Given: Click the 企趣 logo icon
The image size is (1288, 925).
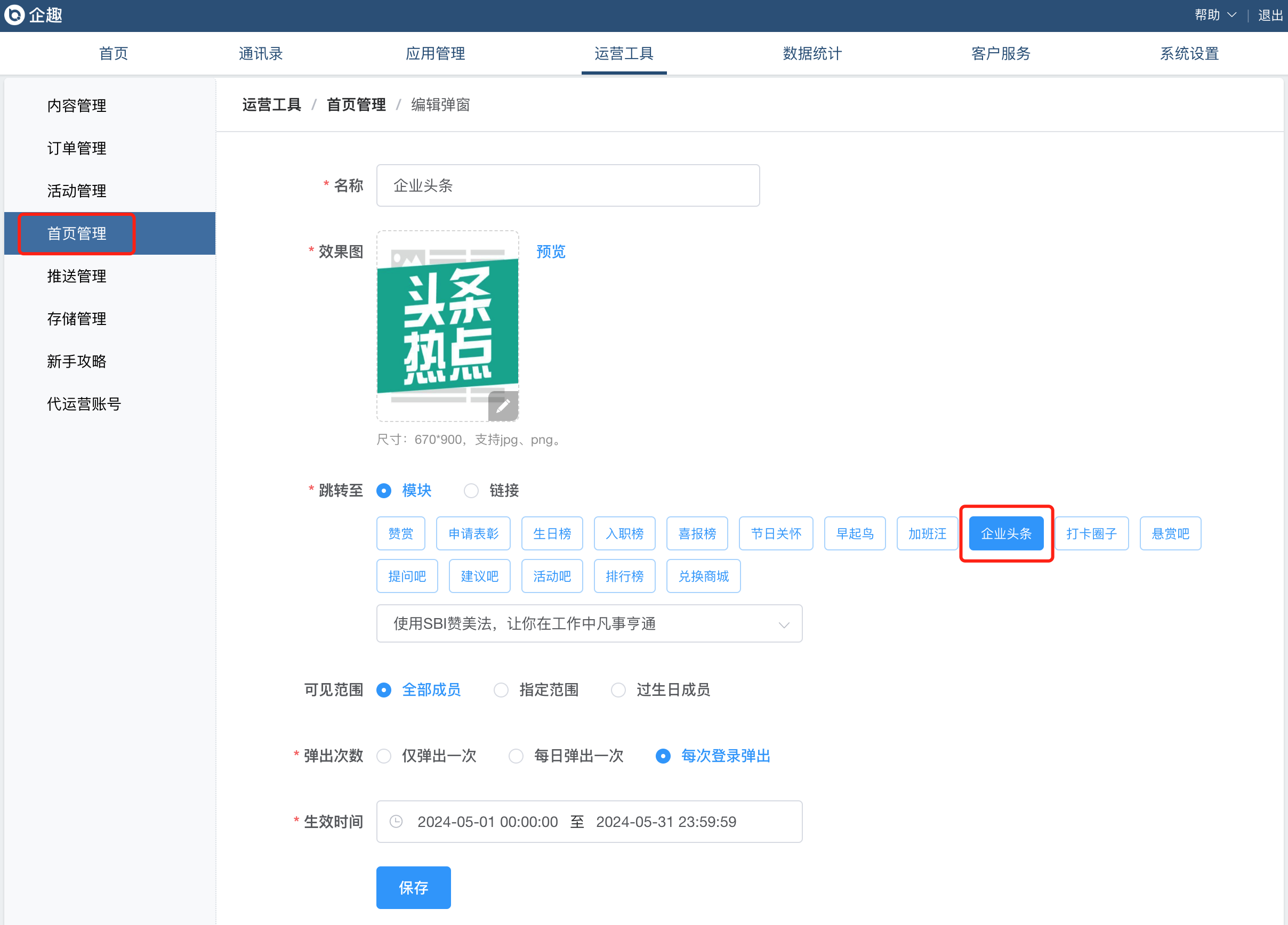Looking at the screenshot, I should (x=14, y=15).
